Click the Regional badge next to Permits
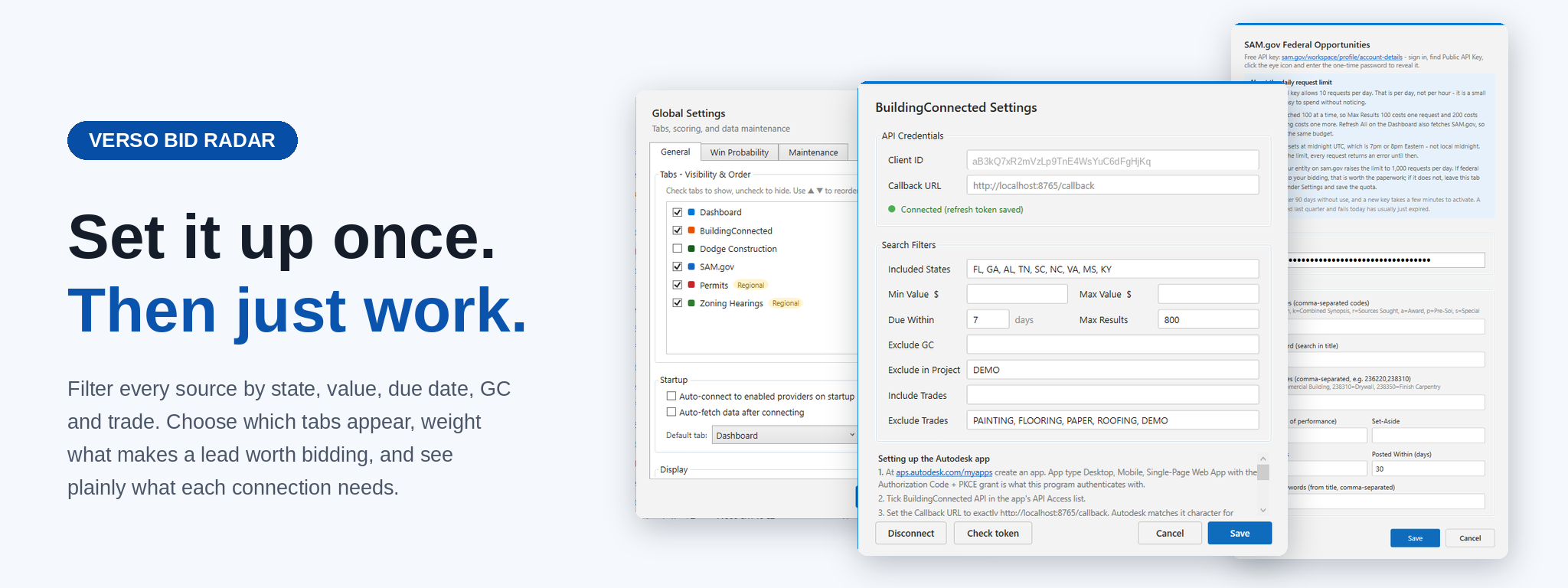Image resolution: width=1568 pixels, height=588 pixels. click(750, 285)
